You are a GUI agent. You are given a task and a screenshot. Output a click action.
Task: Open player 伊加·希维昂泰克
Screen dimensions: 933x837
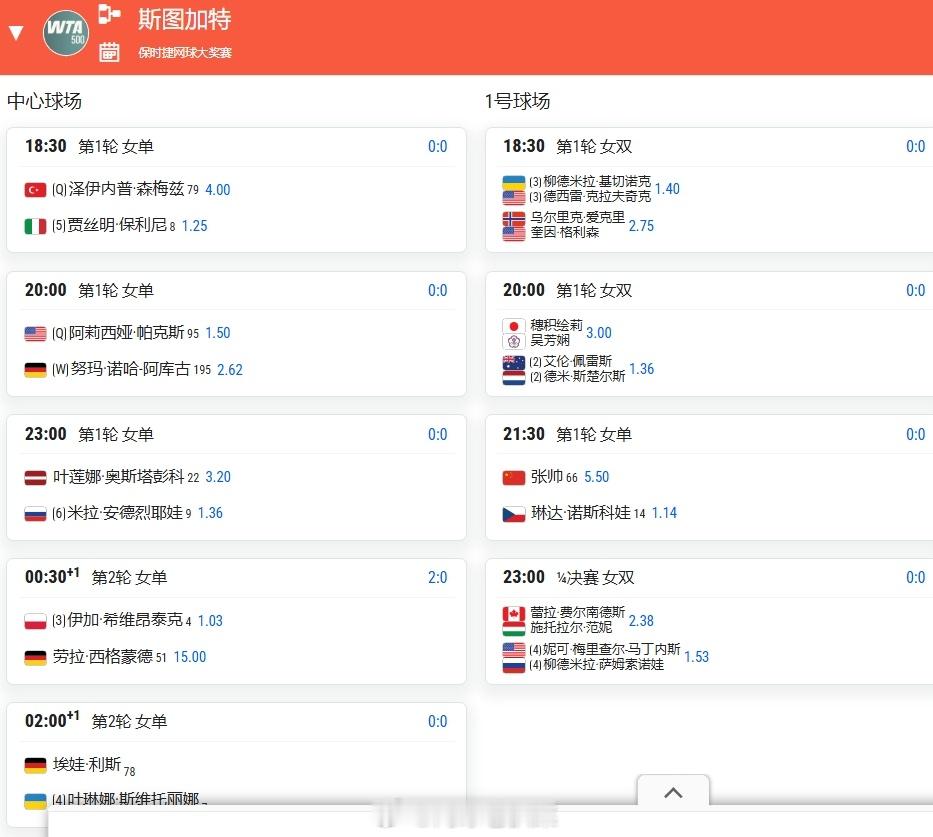click(x=125, y=620)
